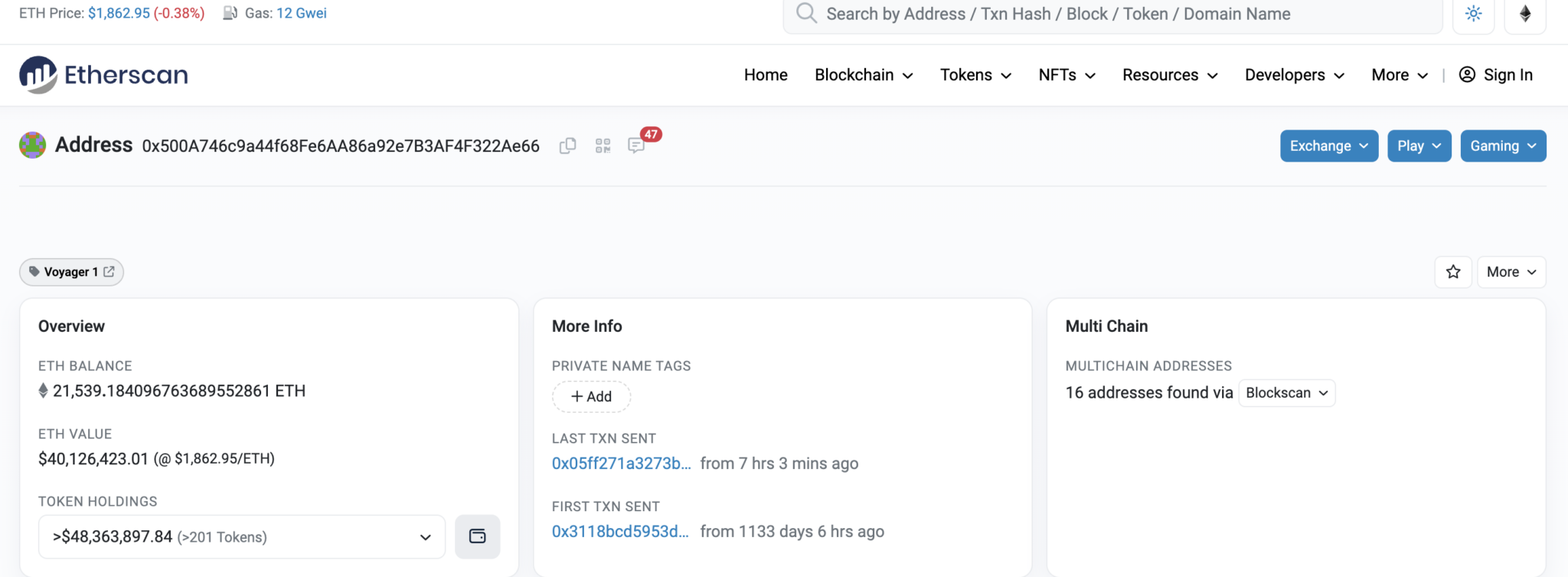The width and height of the screenshot is (1568, 577).
Task: Click the Etherscan logo
Action: pos(103,74)
